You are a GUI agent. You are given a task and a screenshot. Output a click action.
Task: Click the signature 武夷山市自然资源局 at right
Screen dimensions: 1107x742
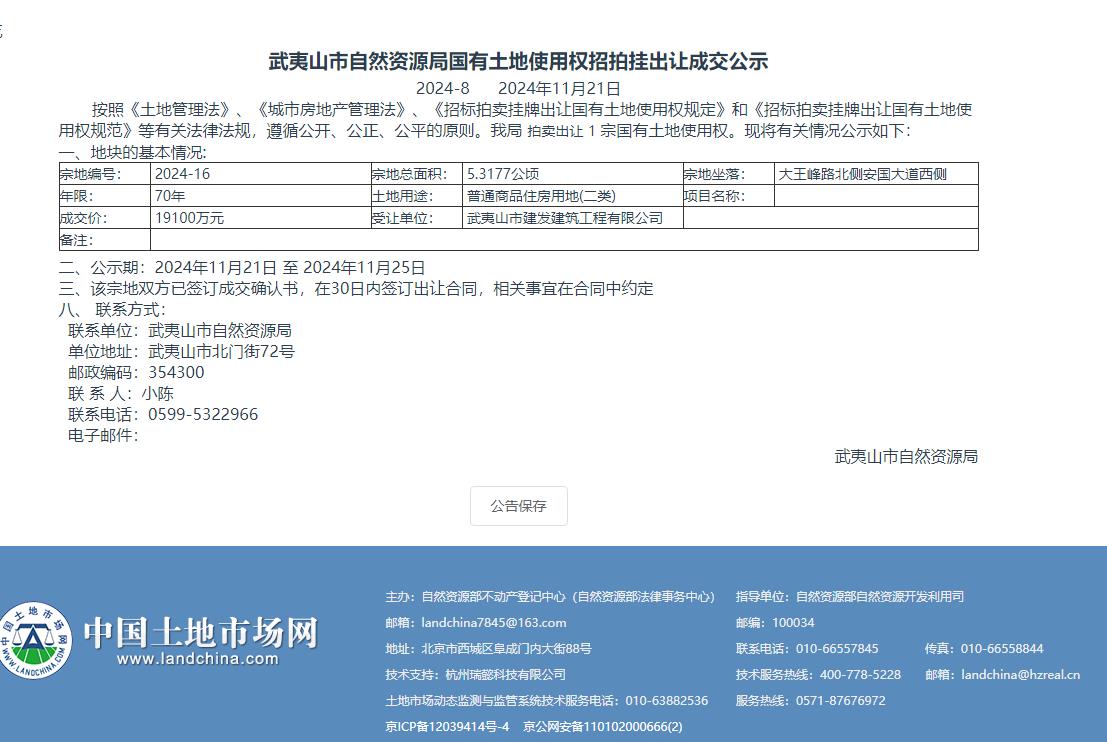coord(906,457)
